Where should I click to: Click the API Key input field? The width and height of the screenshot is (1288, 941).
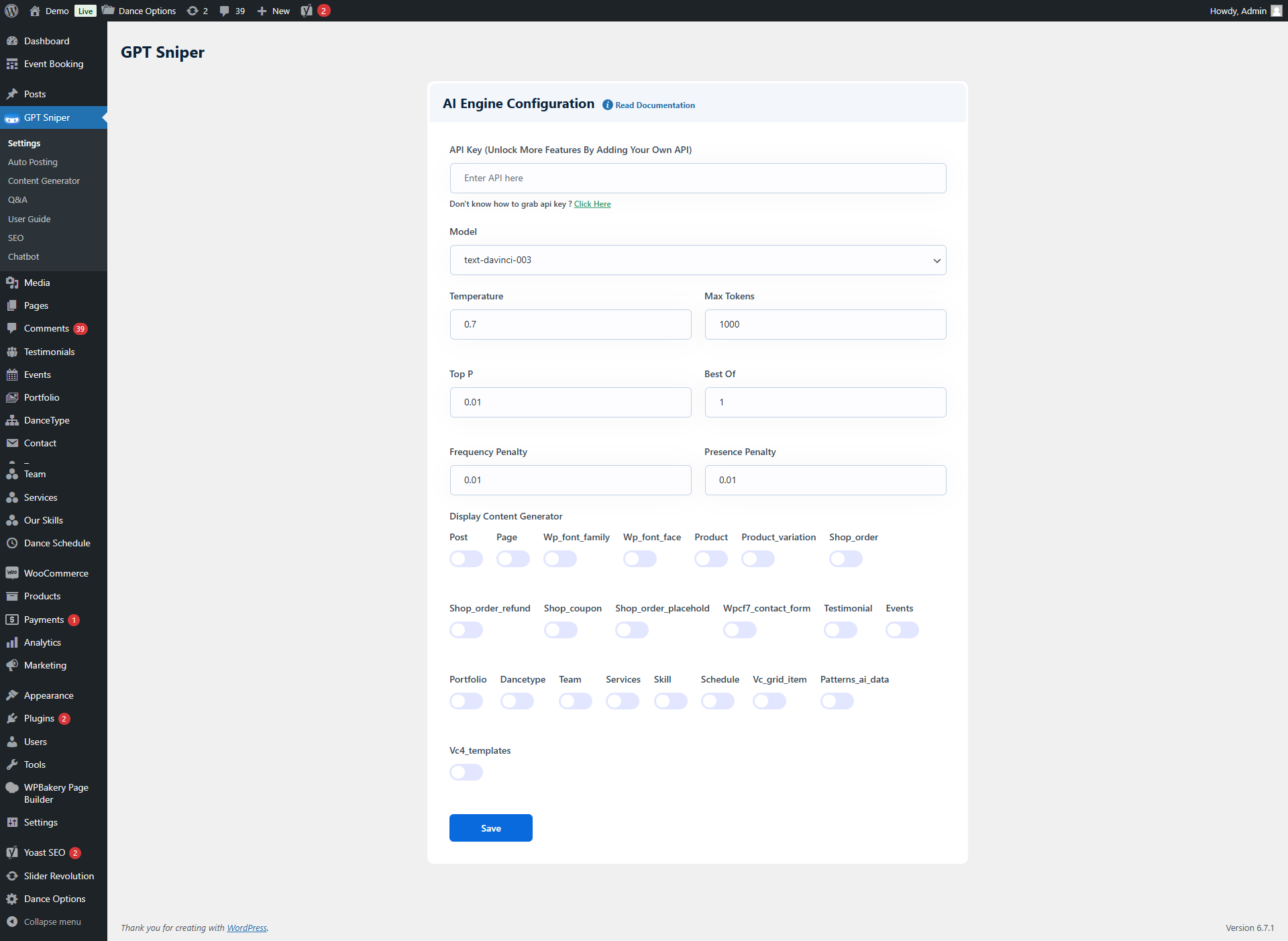click(698, 178)
